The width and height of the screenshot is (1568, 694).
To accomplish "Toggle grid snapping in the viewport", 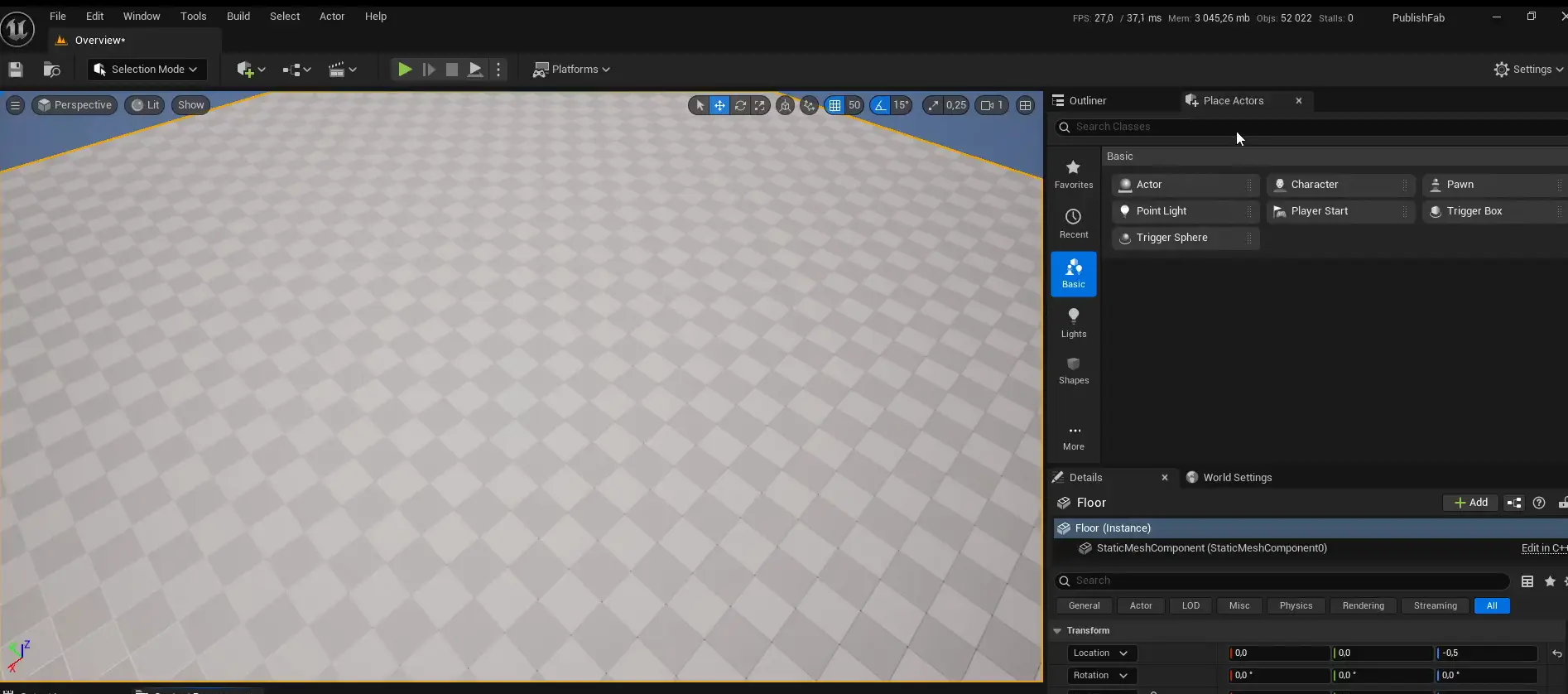I will pyautogui.click(x=835, y=105).
